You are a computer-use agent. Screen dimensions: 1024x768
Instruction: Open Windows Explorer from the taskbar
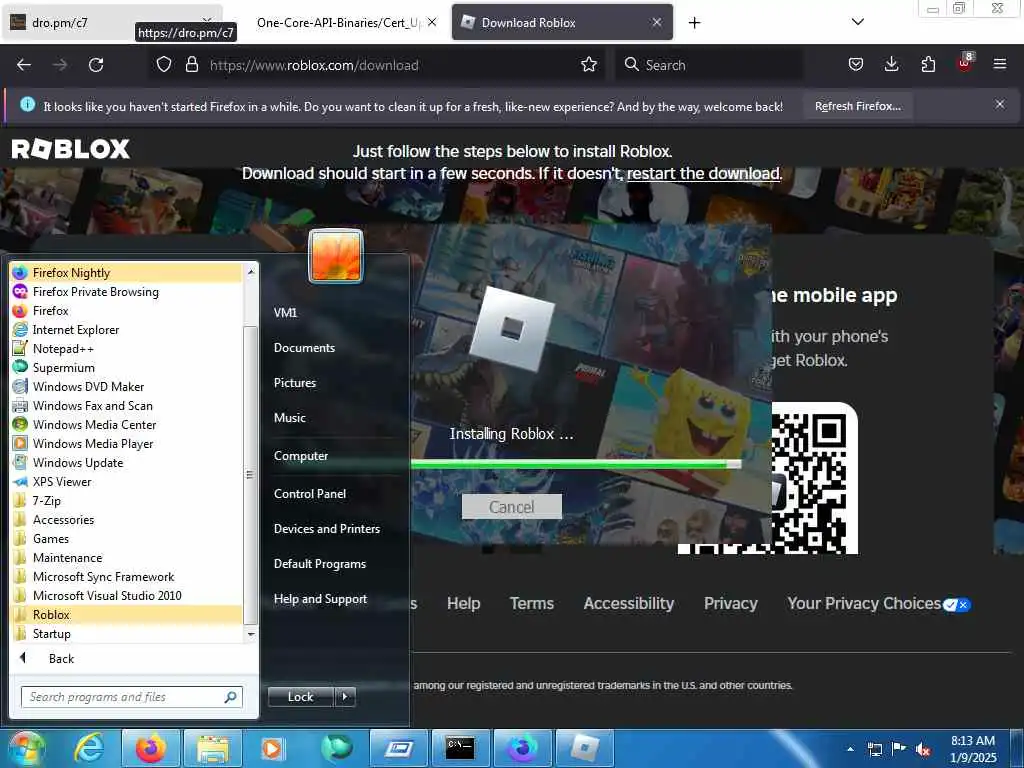[x=212, y=748]
